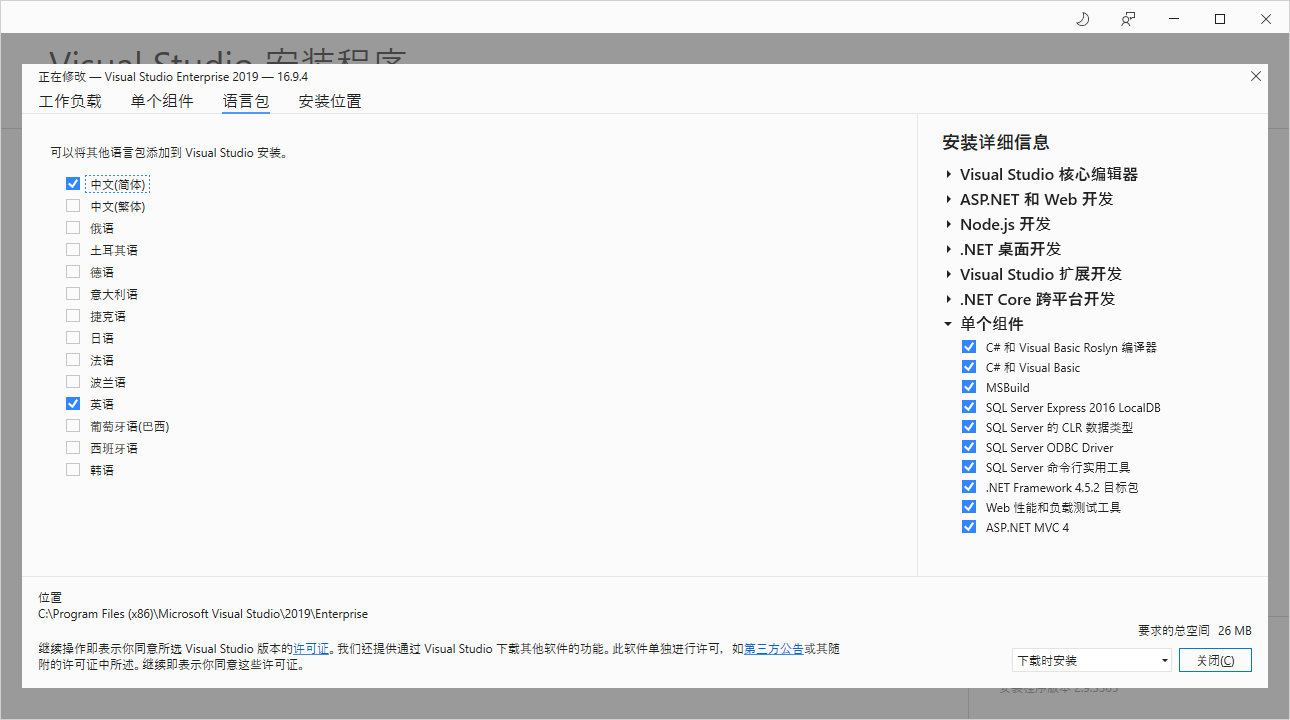Select the 韩语 language pack
Screen dimensions: 1290x720
pyautogui.click(x=73, y=470)
